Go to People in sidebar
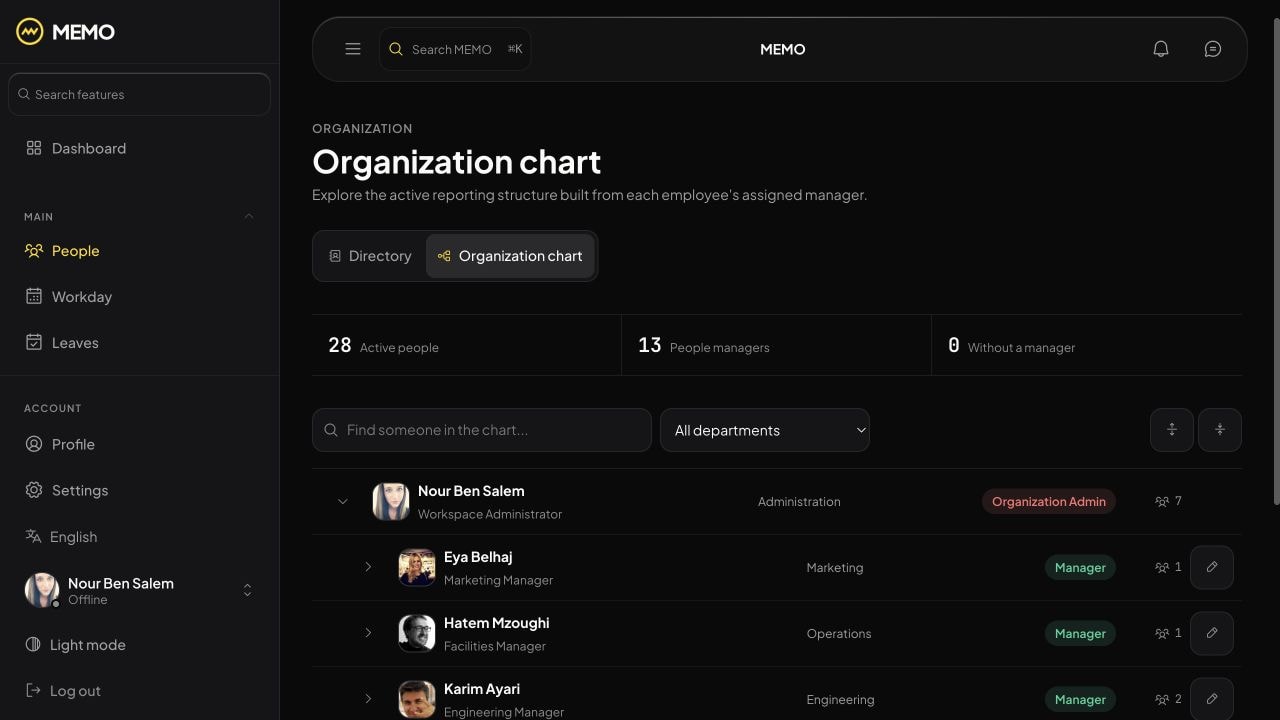This screenshot has width=1280, height=720. click(139, 251)
